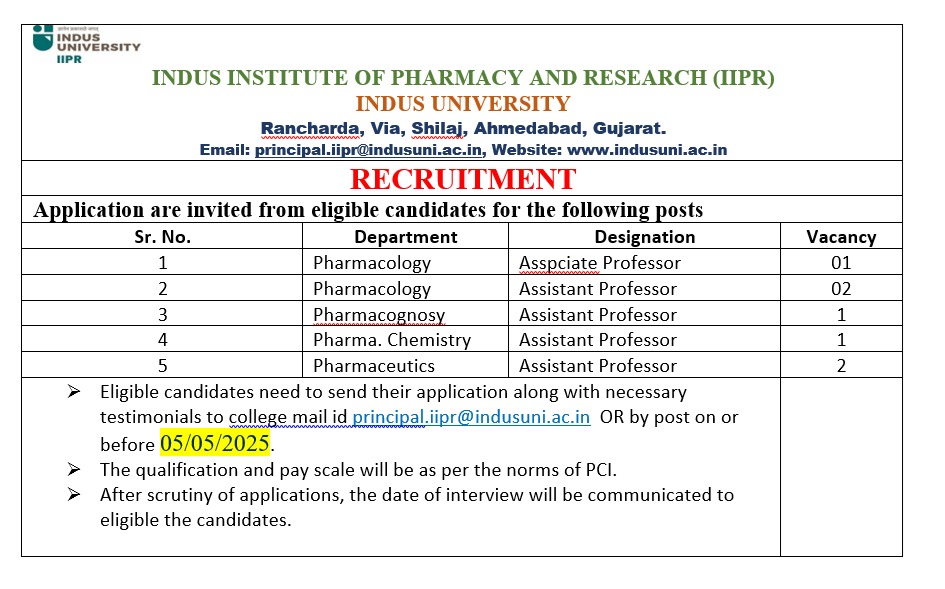Select the misspelled Asspciate Professor cell
Viewport: 945px width, 589px height.
pos(600,263)
